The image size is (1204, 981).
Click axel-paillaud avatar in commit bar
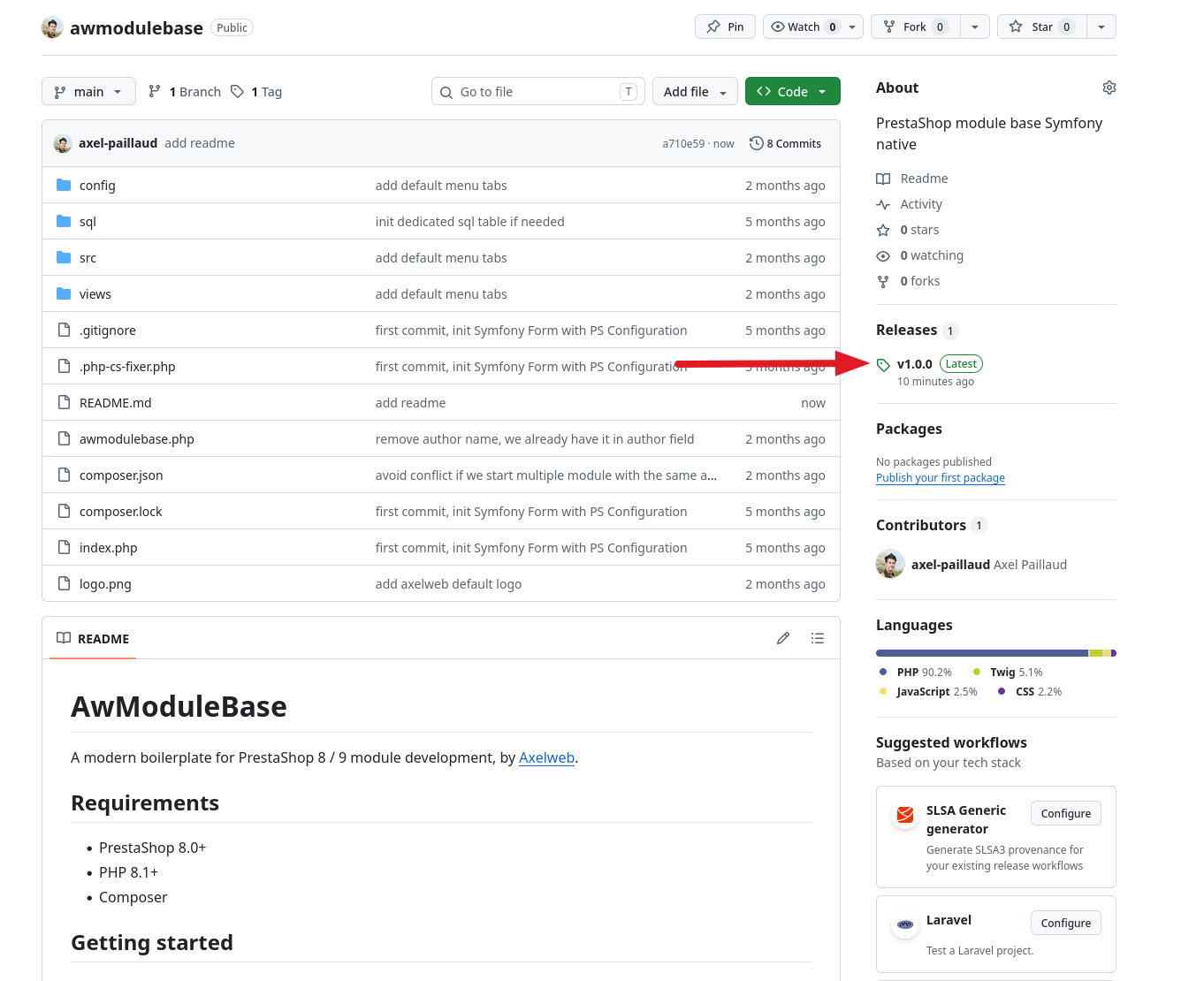[x=63, y=143]
